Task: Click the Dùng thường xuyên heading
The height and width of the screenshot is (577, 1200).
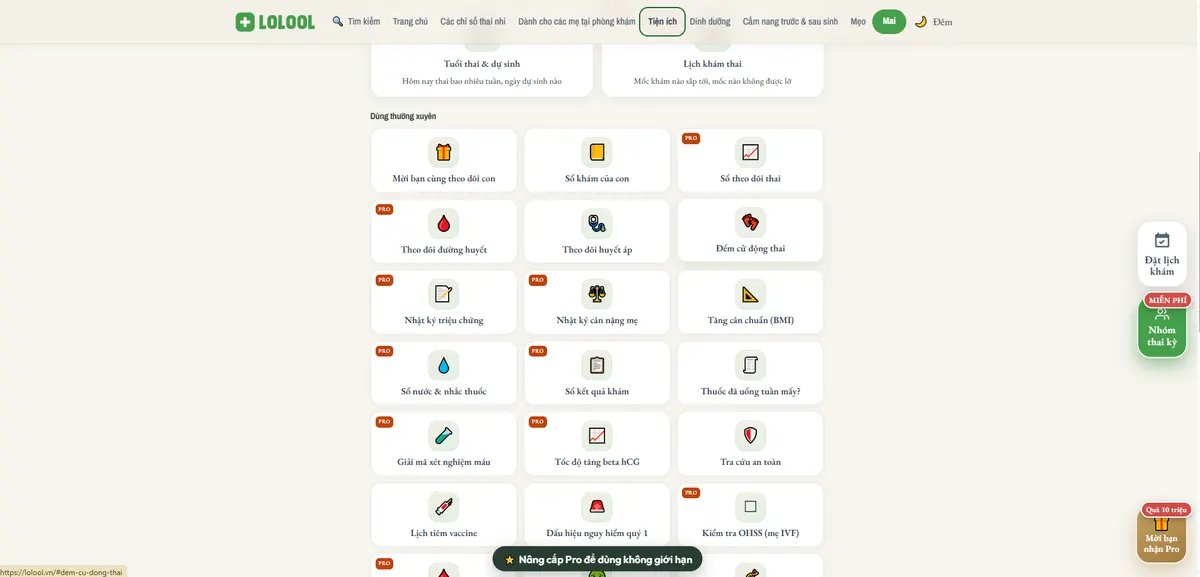Action: coord(403,116)
